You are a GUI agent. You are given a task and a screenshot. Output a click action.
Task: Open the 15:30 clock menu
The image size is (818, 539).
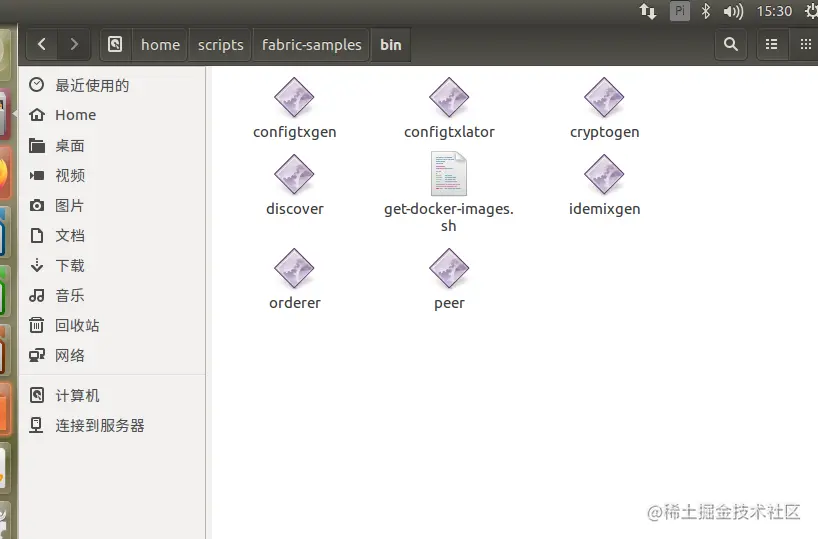(774, 11)
